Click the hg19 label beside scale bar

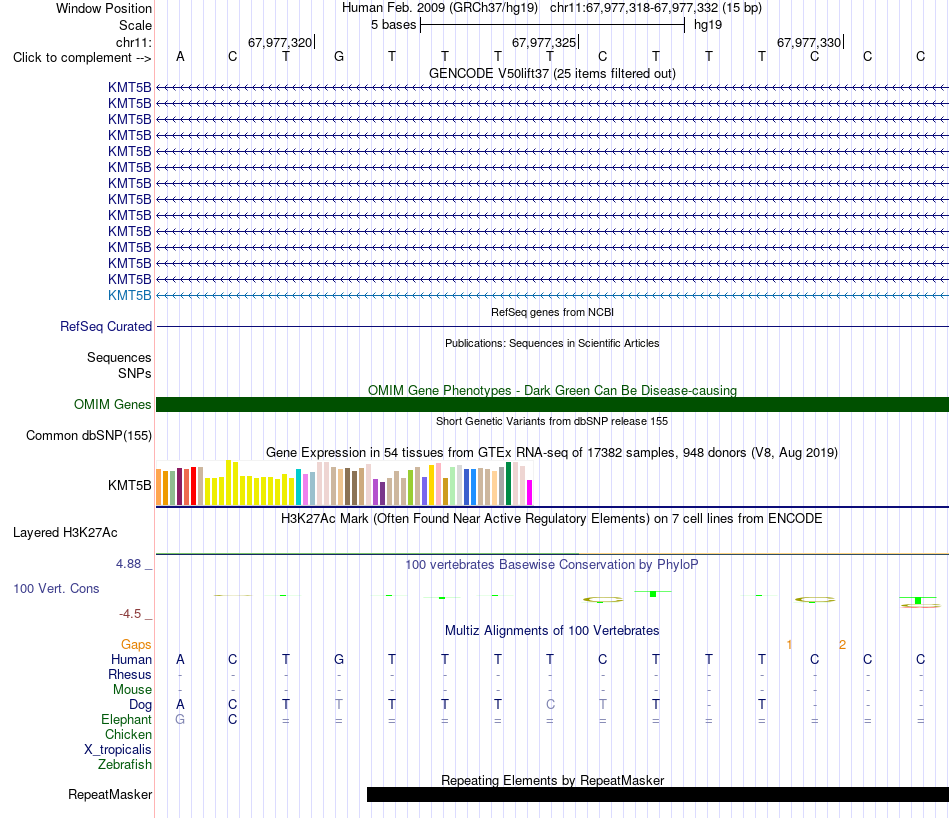708,25
